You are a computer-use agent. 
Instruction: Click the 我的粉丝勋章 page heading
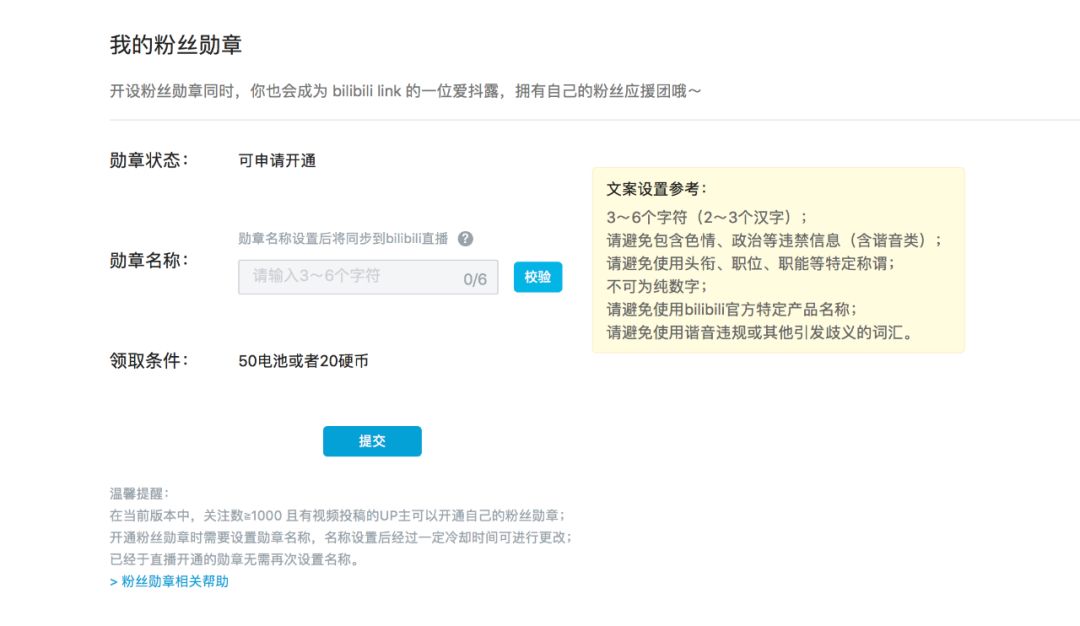(176, 45)
